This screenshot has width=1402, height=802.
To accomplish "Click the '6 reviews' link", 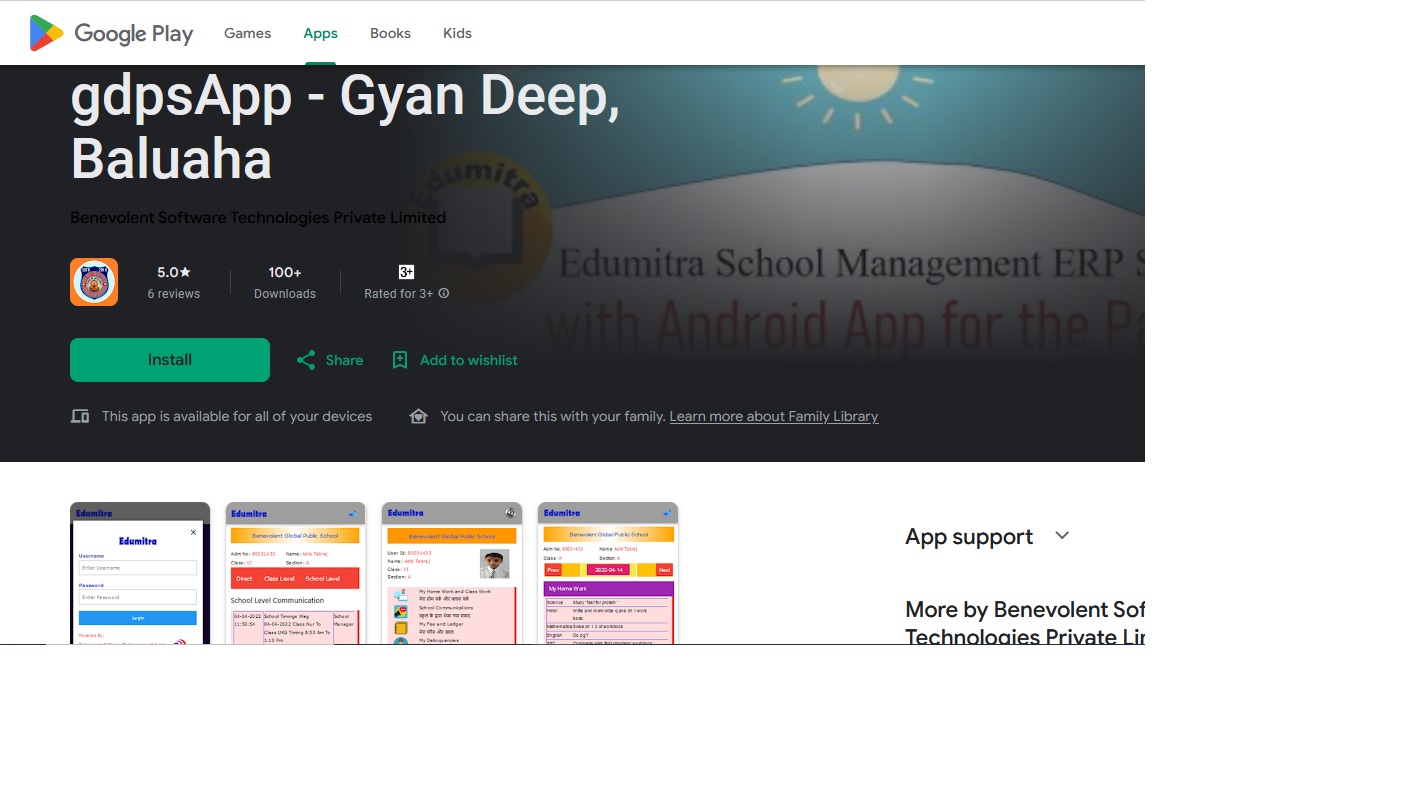I will click(173, 293).
